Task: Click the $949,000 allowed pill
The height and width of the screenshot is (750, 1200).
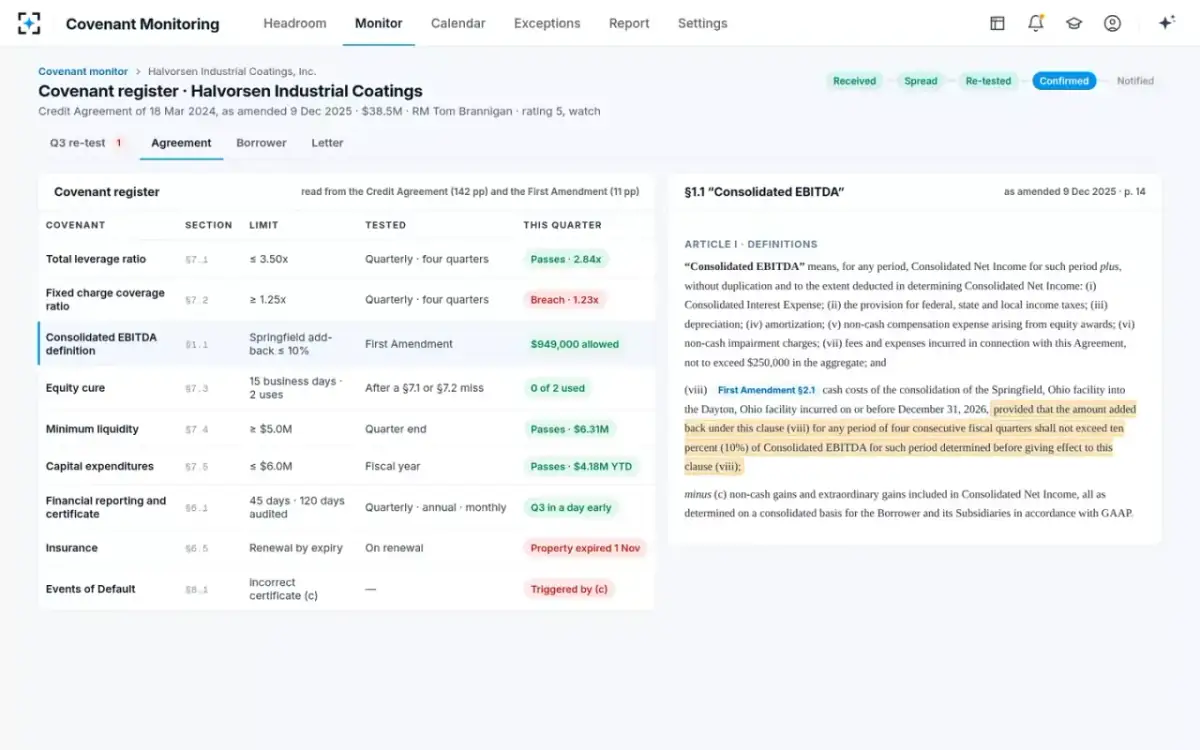Action: click(574, 344)
